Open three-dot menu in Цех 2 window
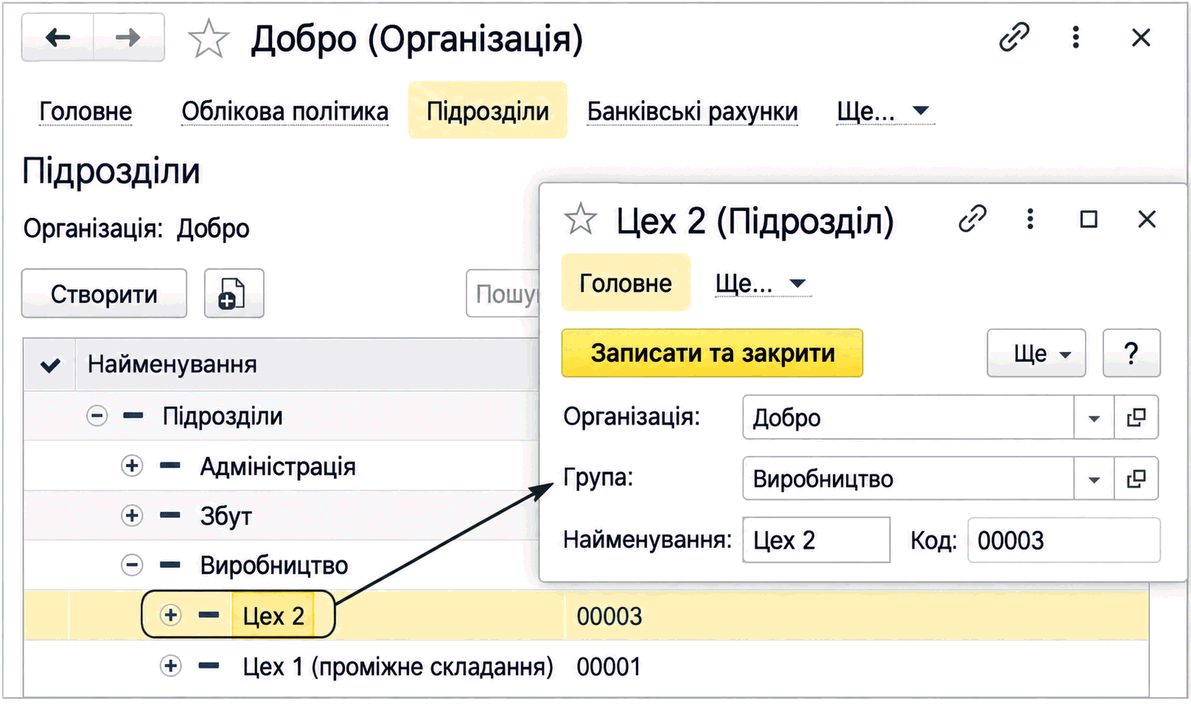Image resolution: width=1191 pixels, height=706 pixels. click(1030, 219)
